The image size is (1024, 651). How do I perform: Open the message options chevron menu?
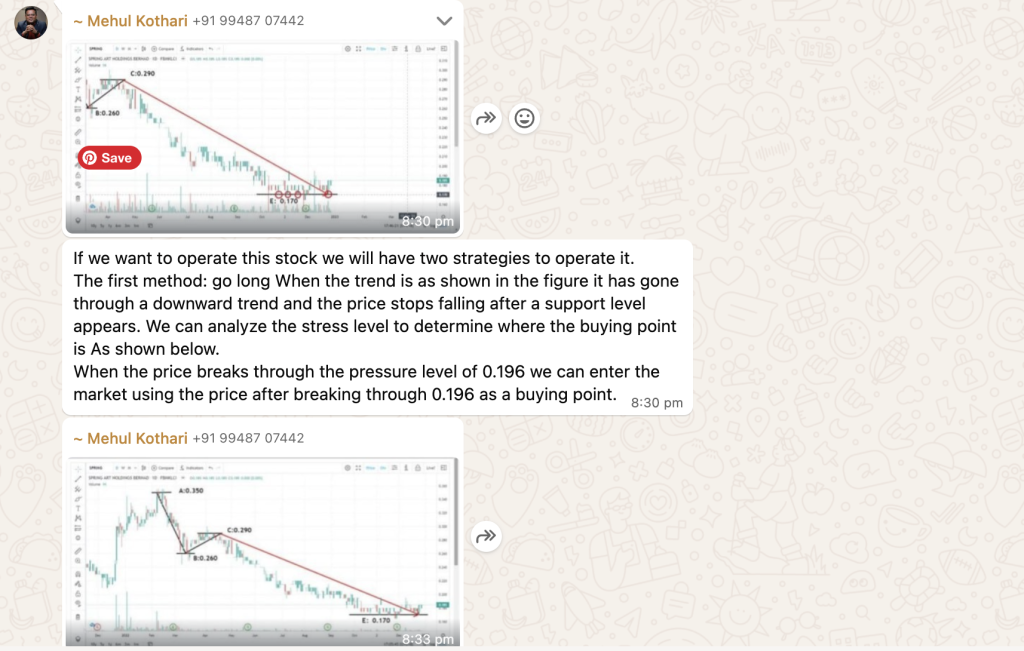(x=444, y=21)
